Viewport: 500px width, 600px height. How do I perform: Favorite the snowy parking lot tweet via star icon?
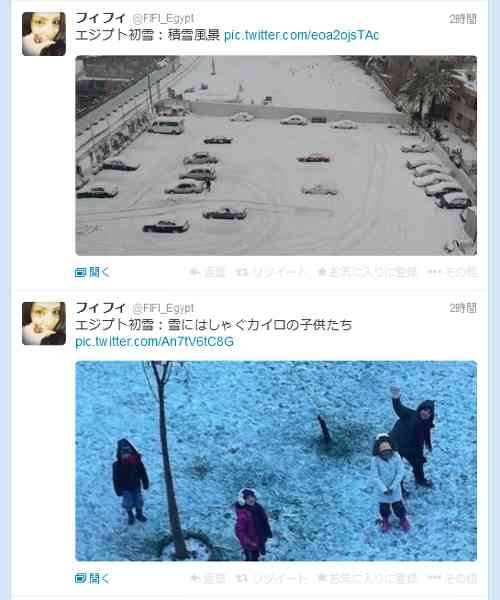[367, 272]
